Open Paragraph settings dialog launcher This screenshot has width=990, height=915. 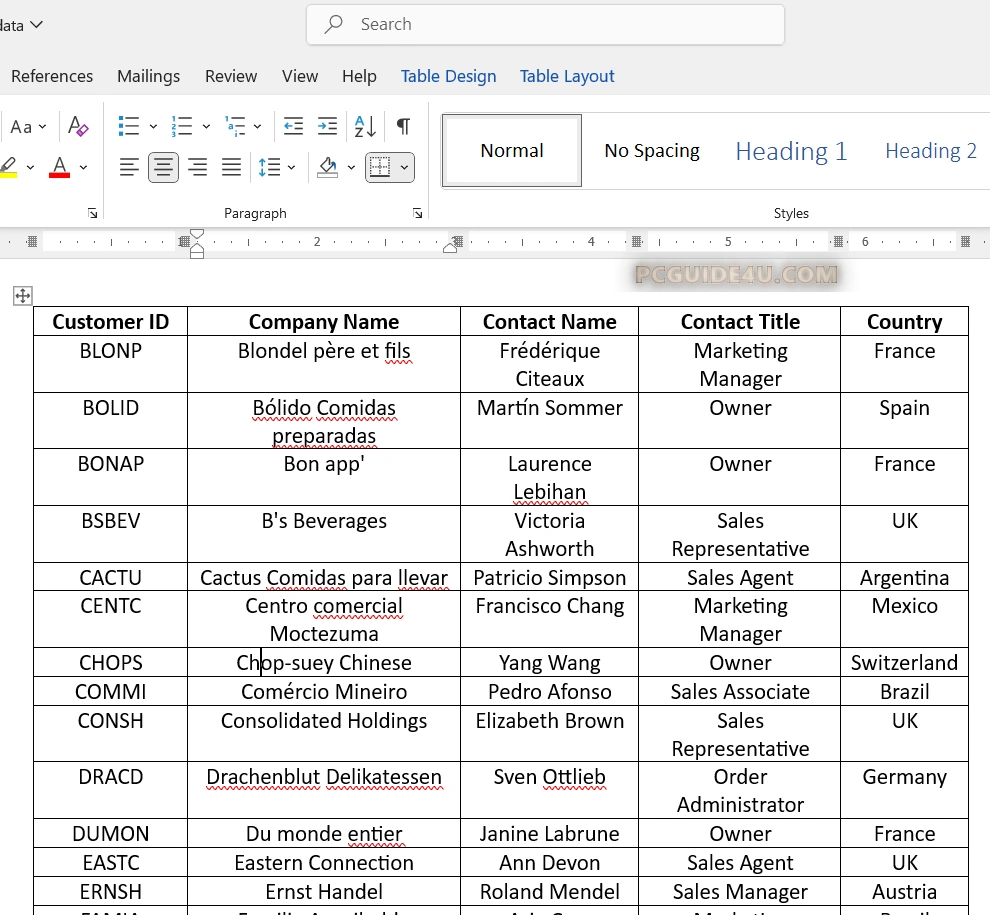pos(417,213)
